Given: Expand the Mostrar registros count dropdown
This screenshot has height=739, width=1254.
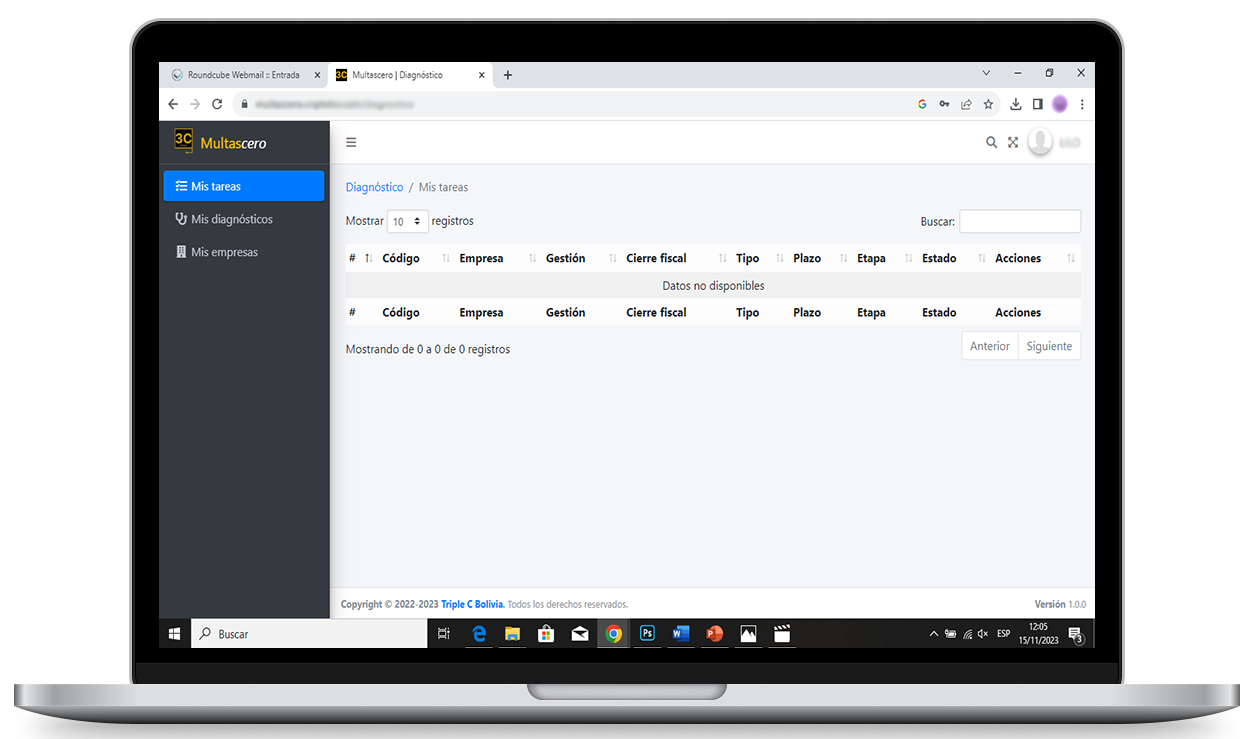Looking at the screenshot, I should (407, 222).
